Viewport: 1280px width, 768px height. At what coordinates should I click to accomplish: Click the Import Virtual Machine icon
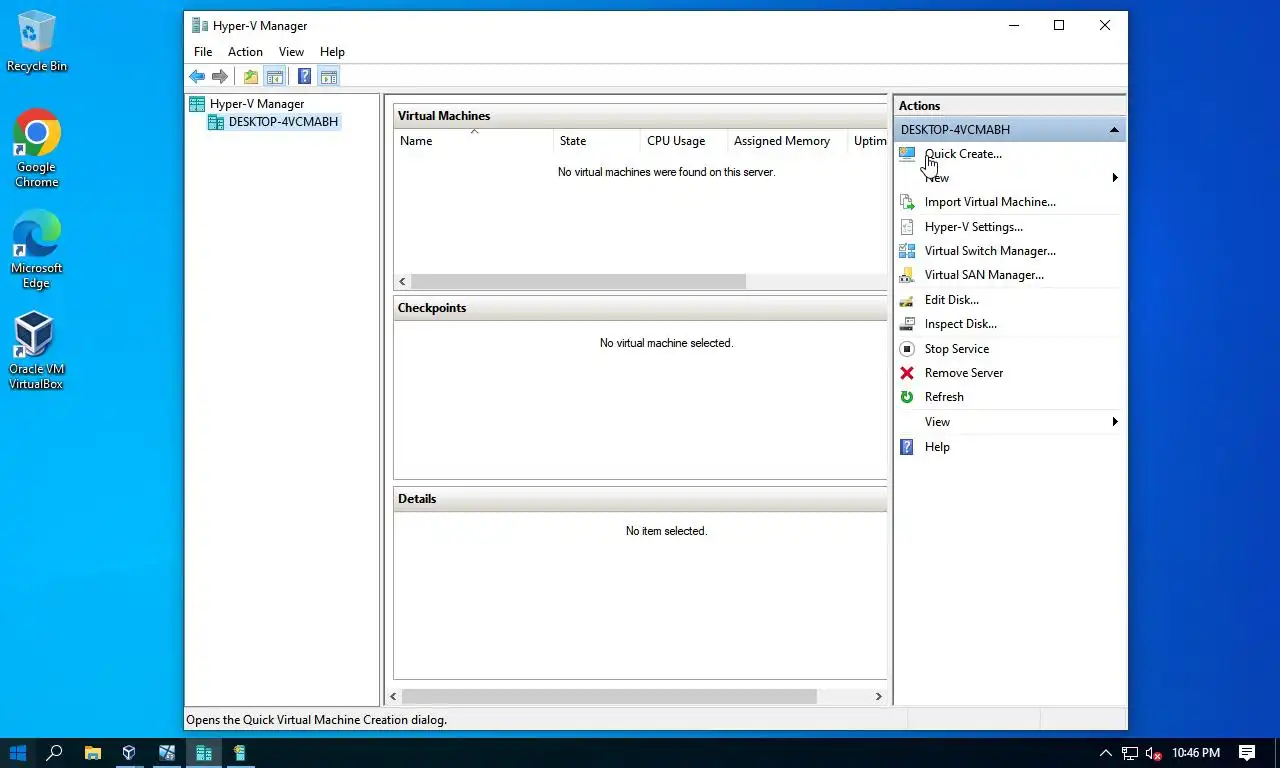907,202
